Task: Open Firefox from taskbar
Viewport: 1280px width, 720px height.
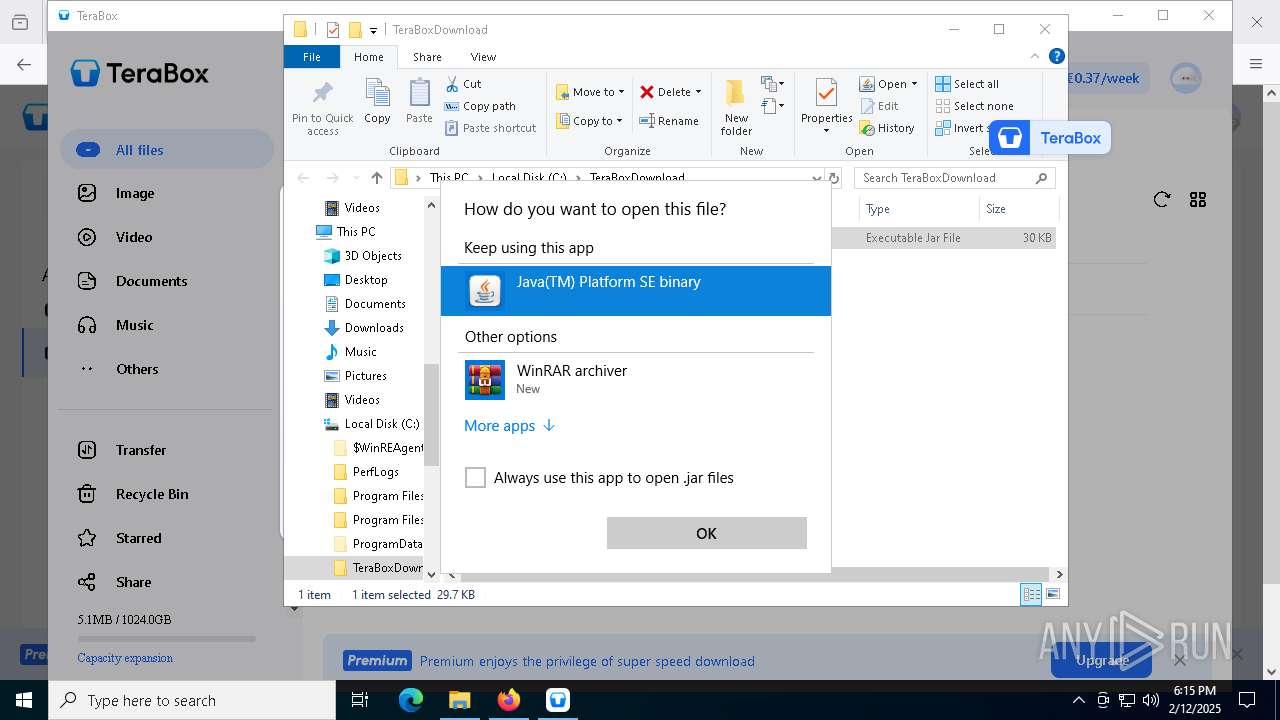Action: click(x=509, y=700)
